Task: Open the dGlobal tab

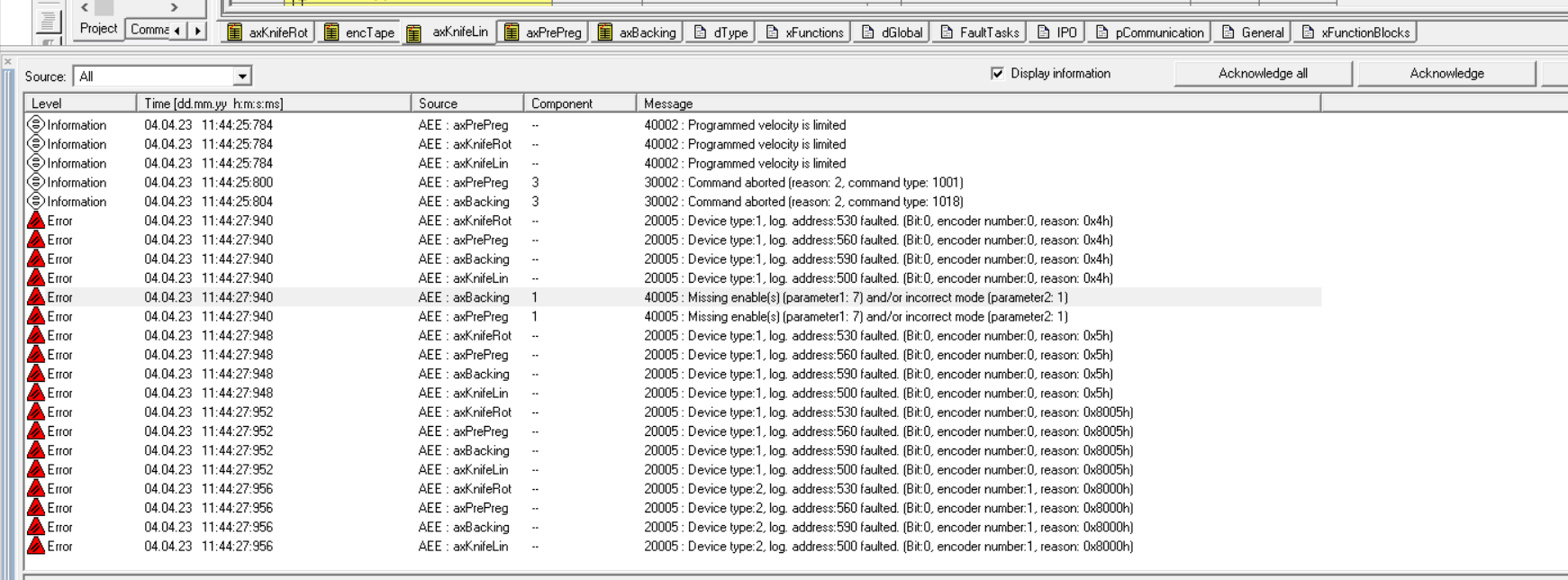Action: click(x=892, y=32)
